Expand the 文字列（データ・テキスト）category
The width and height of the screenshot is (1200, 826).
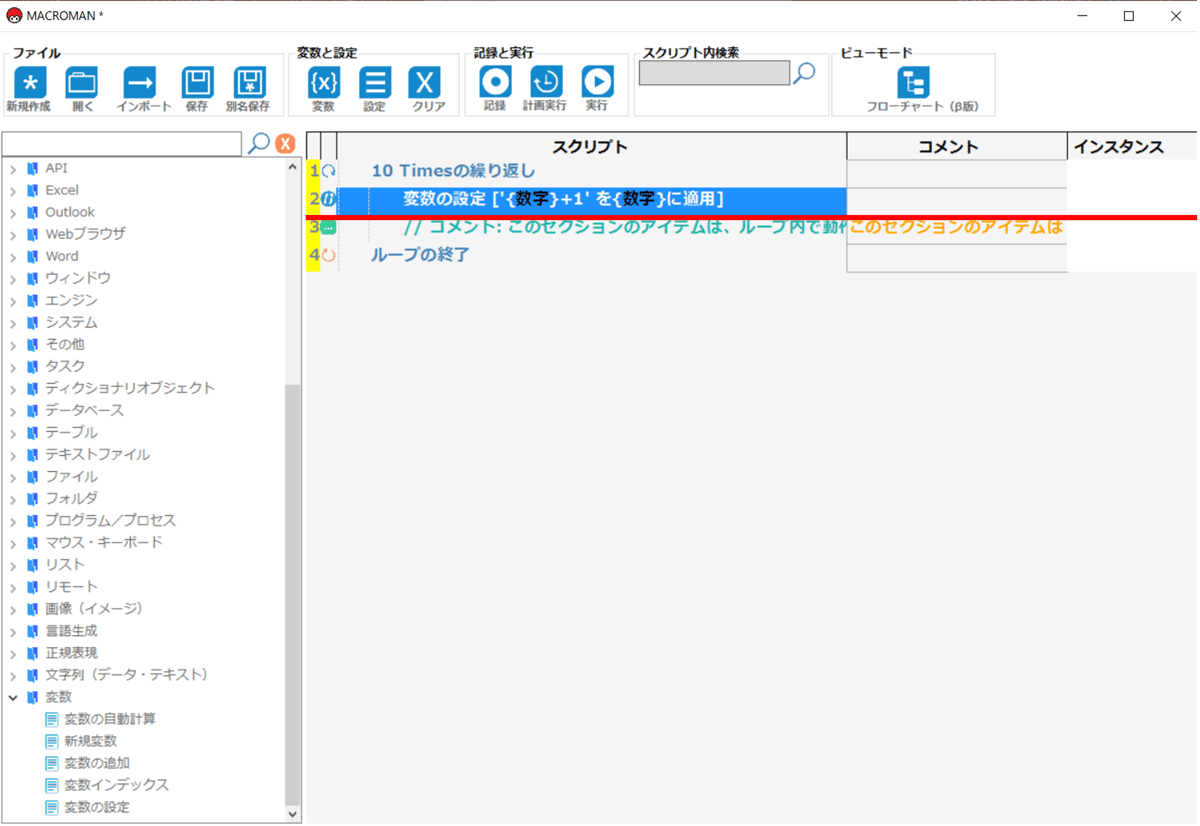[x=13, y=675]
